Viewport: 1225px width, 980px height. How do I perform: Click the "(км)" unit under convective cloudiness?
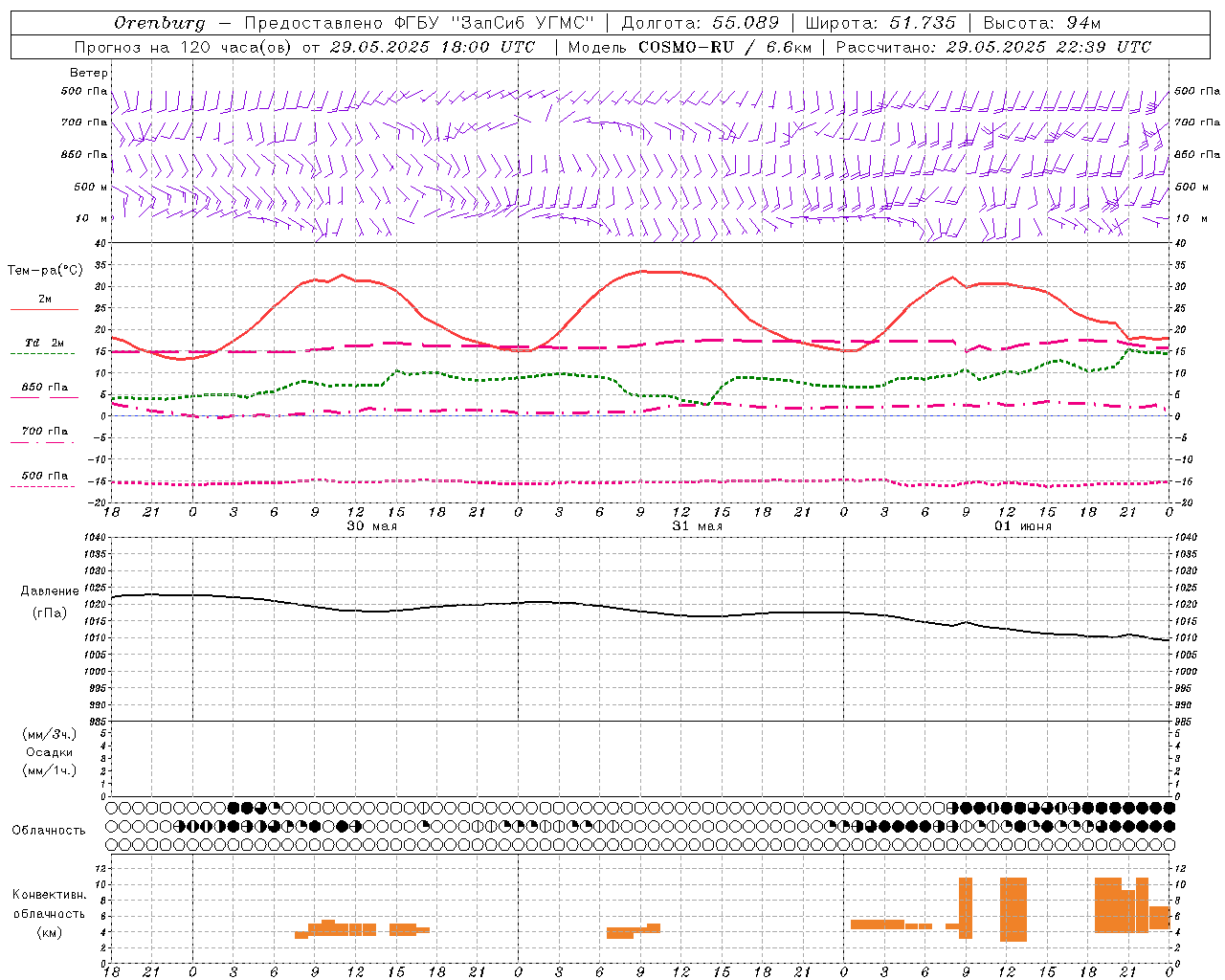50,932
